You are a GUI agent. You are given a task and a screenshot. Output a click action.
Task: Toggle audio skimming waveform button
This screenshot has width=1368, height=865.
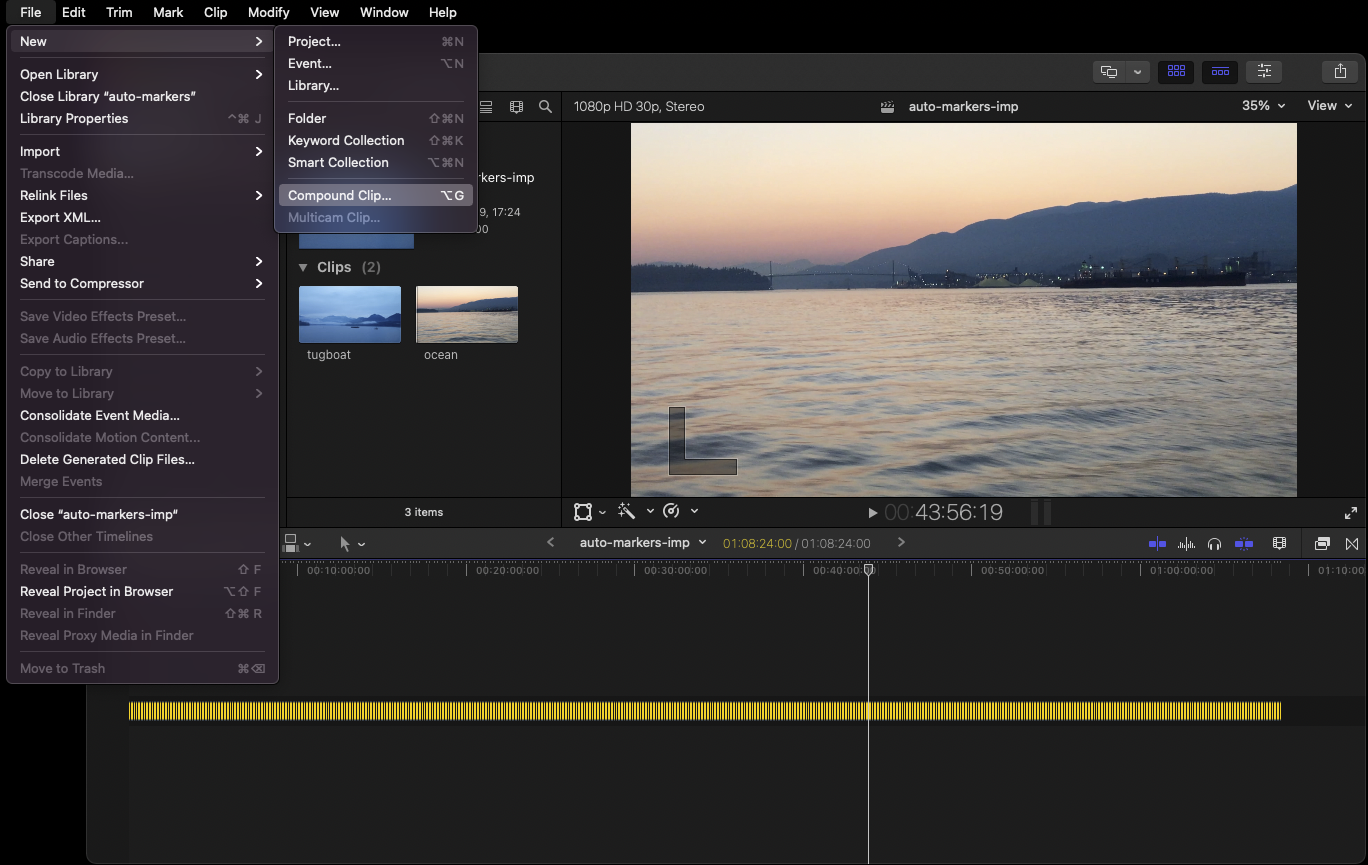tap(1187, 543)
